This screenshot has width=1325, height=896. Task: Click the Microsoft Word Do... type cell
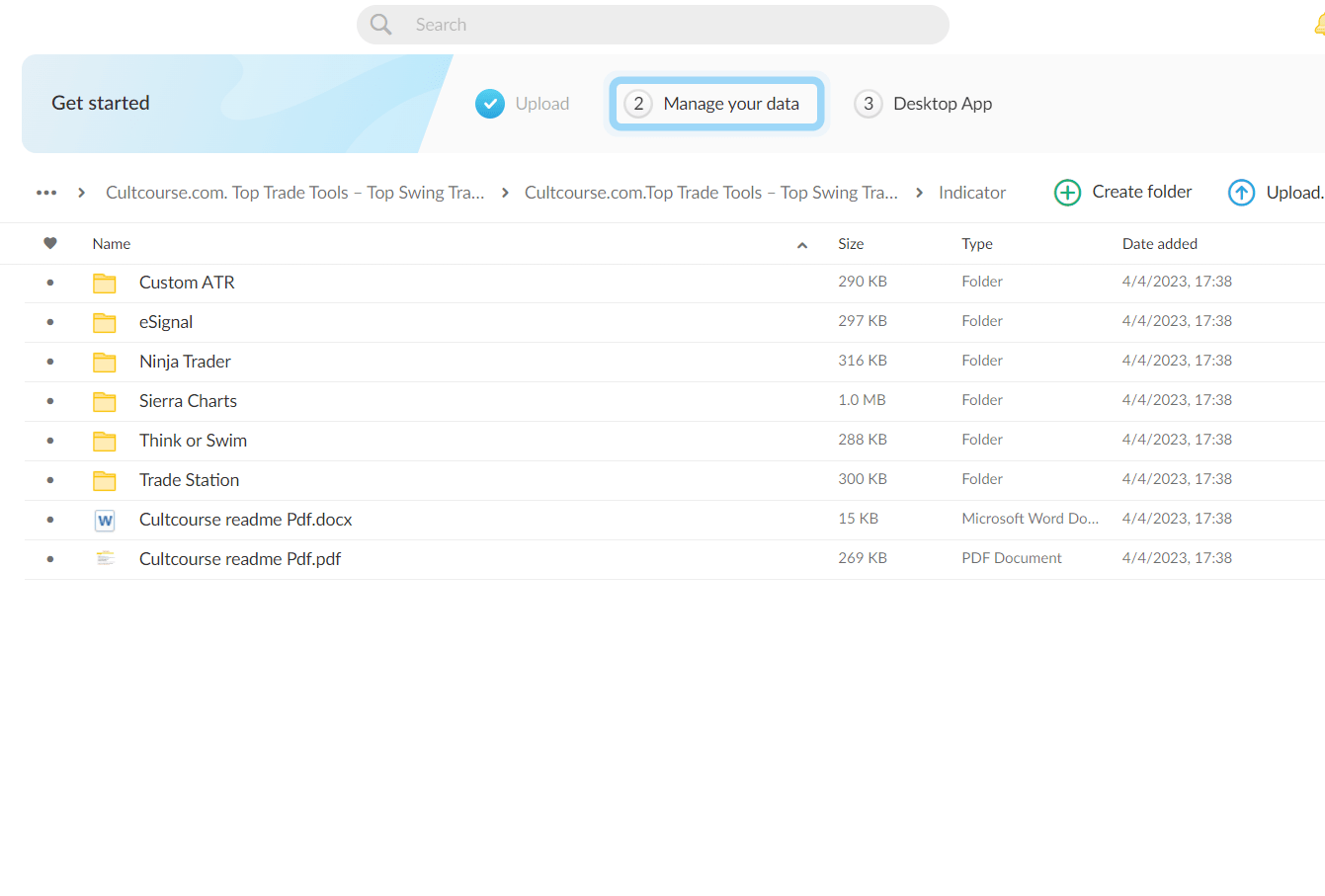[1030, 519]
